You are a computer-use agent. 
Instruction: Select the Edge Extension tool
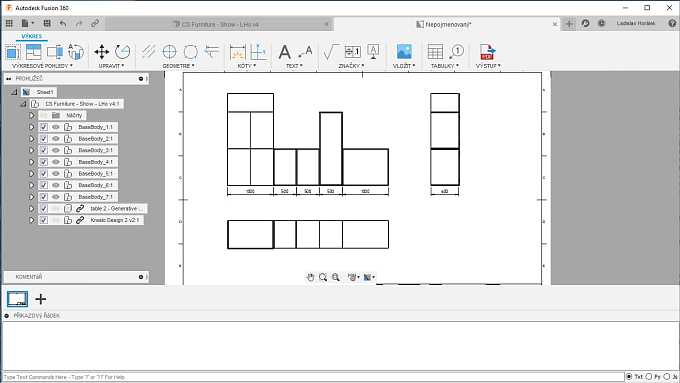pyautogui.click(x=212, y=52)
